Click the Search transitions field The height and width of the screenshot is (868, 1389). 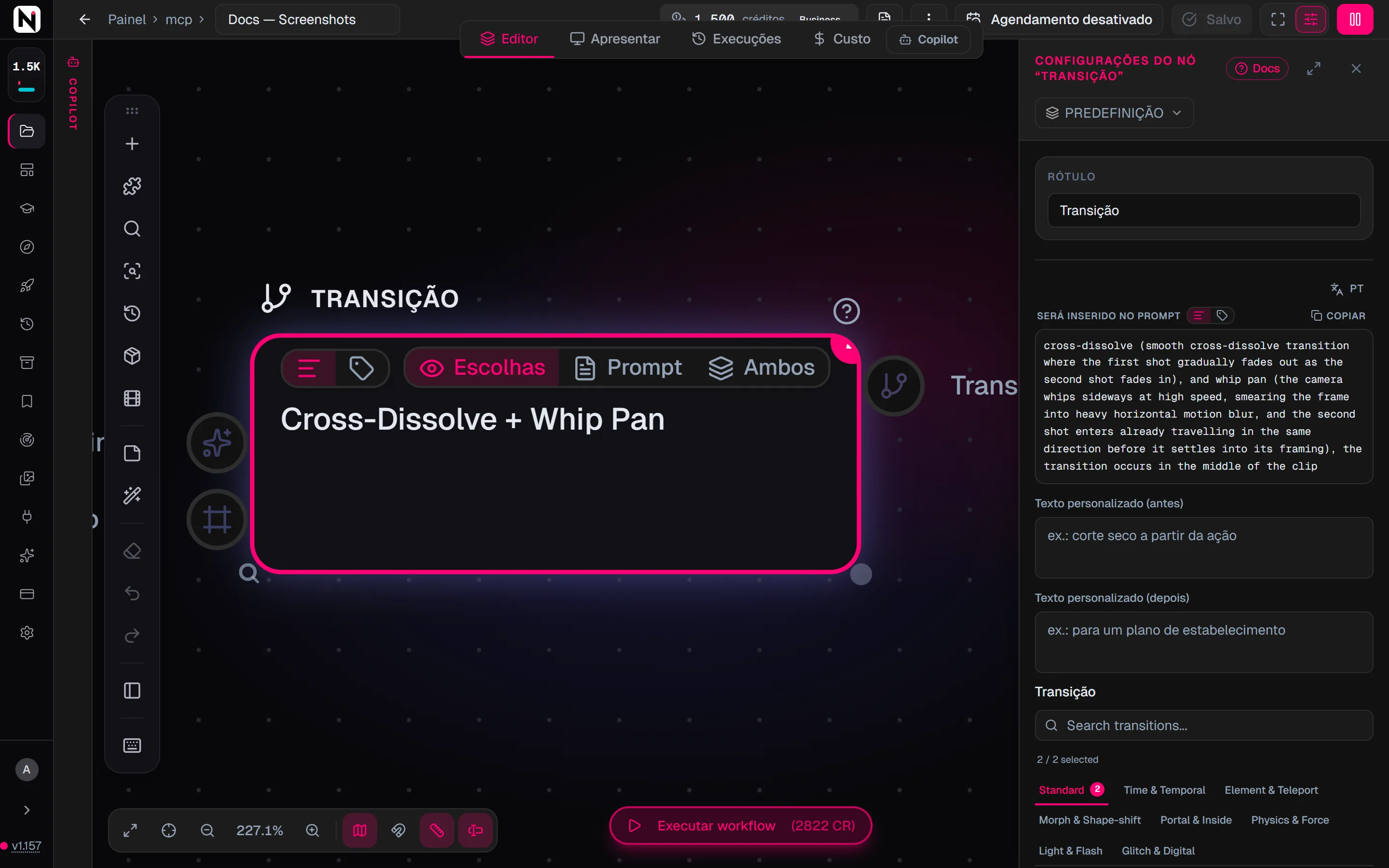(x=1204, y=726)
